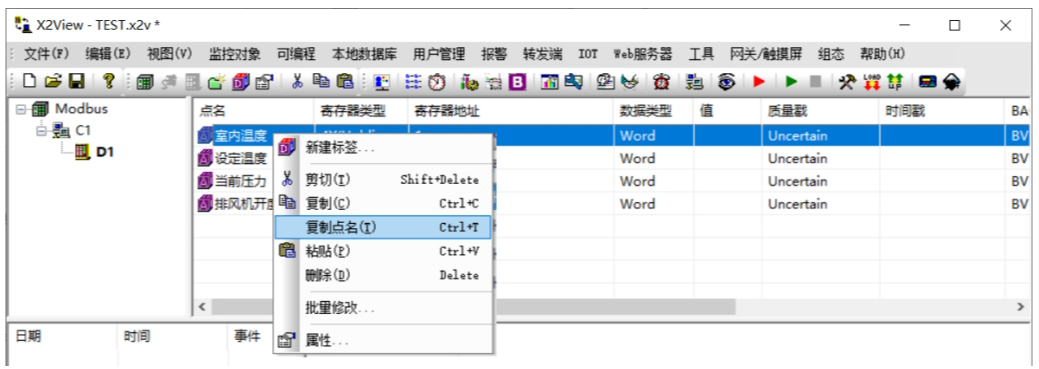Click the yellow question mark help icon
Image resolution: width=1039 pixels, height=369 pixels.
(x=109, y=81)
